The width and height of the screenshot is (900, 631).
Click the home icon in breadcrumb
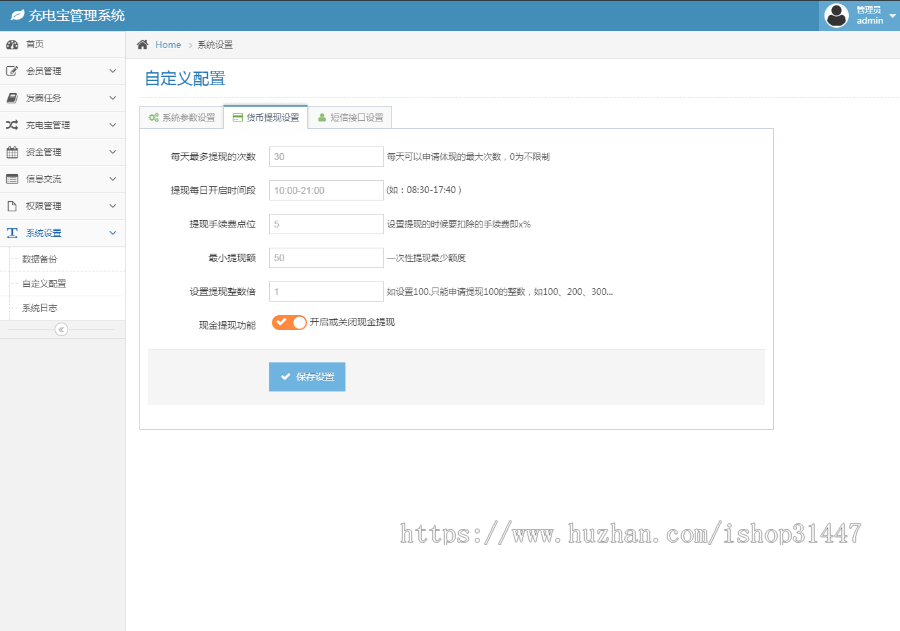(x=143, y=44)
